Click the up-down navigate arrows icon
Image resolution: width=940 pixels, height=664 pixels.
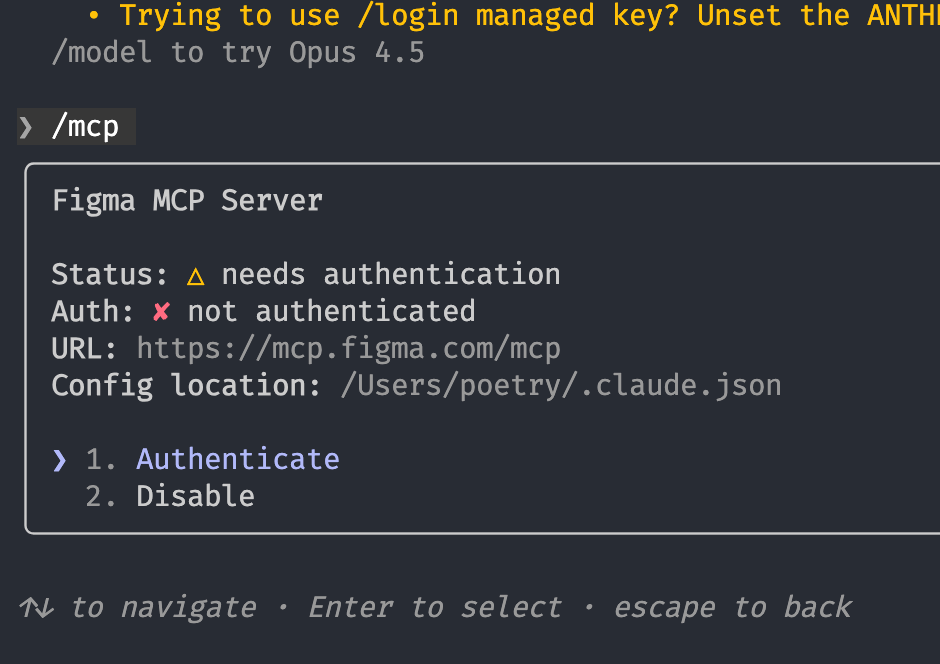[36, 608]
